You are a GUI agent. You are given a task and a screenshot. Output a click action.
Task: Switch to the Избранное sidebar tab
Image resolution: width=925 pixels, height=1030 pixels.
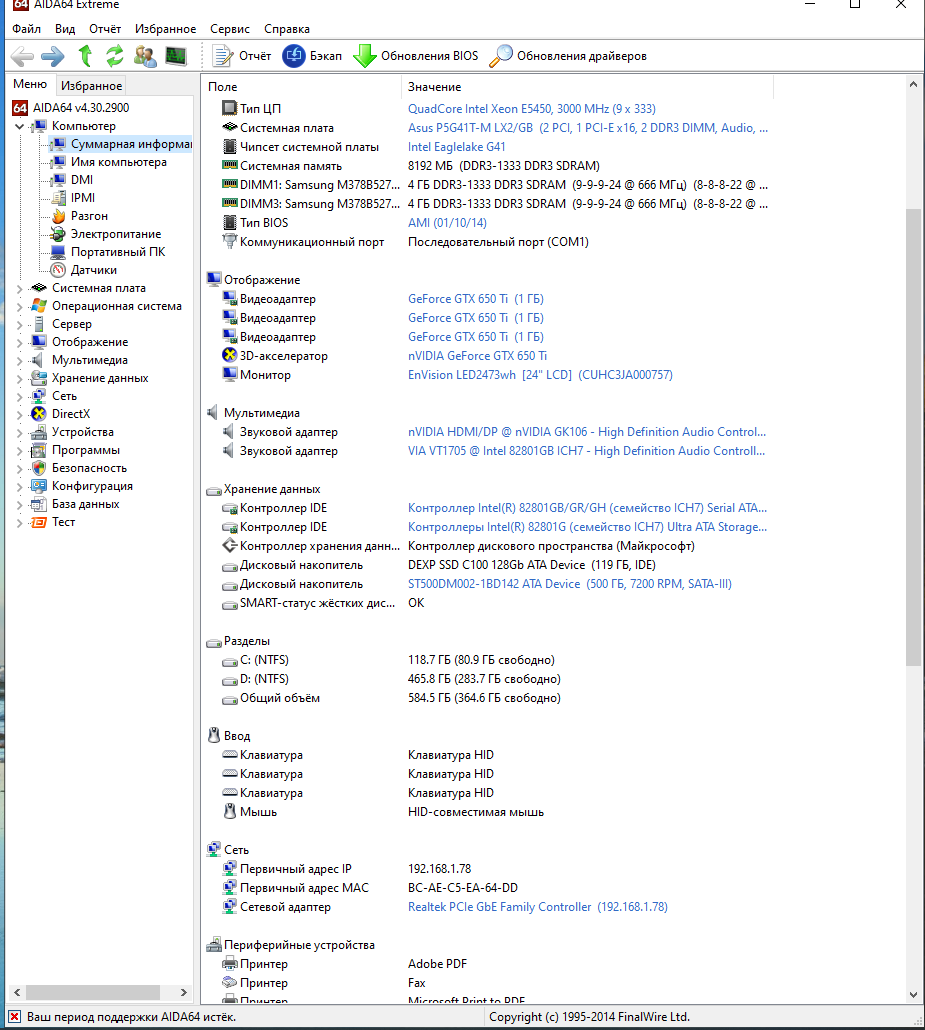click(91, 86)
